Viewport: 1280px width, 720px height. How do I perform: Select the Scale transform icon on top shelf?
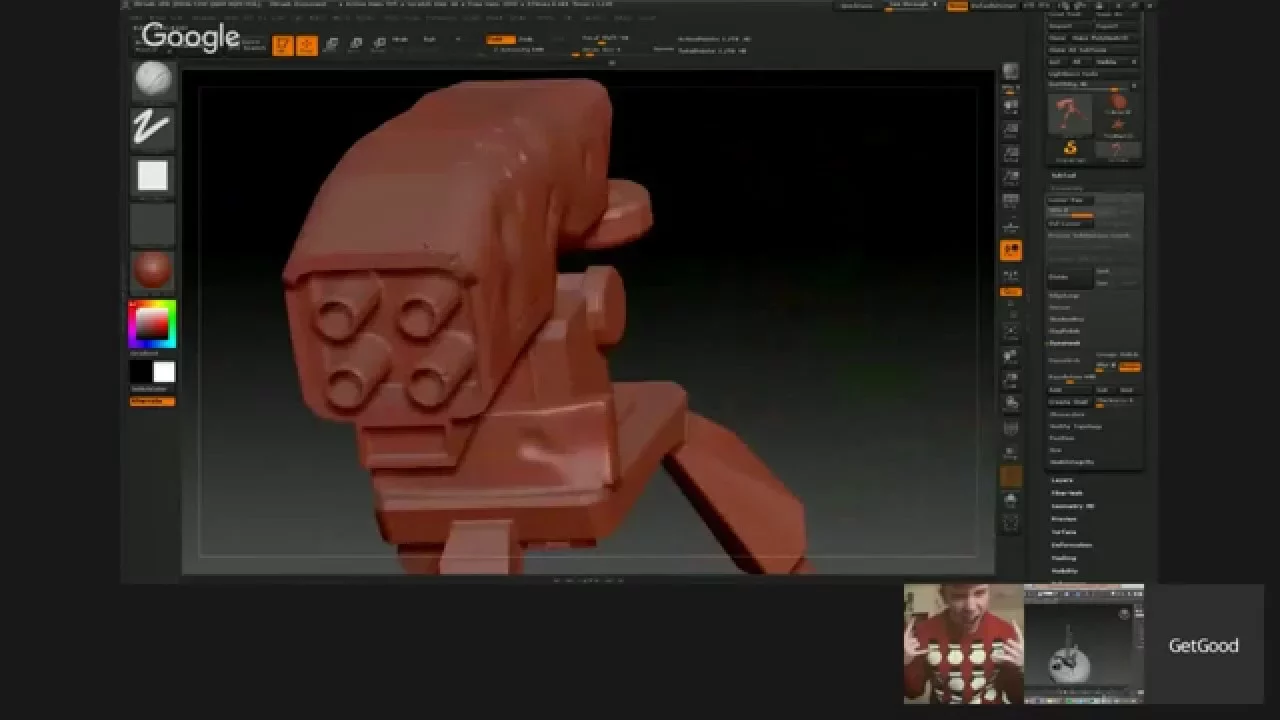click(356, 45)
